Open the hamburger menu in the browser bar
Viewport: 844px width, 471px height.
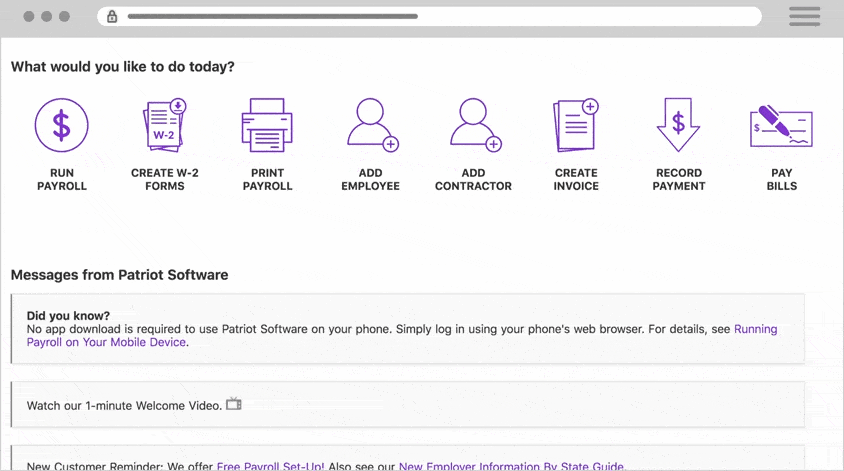pos(804,17)
